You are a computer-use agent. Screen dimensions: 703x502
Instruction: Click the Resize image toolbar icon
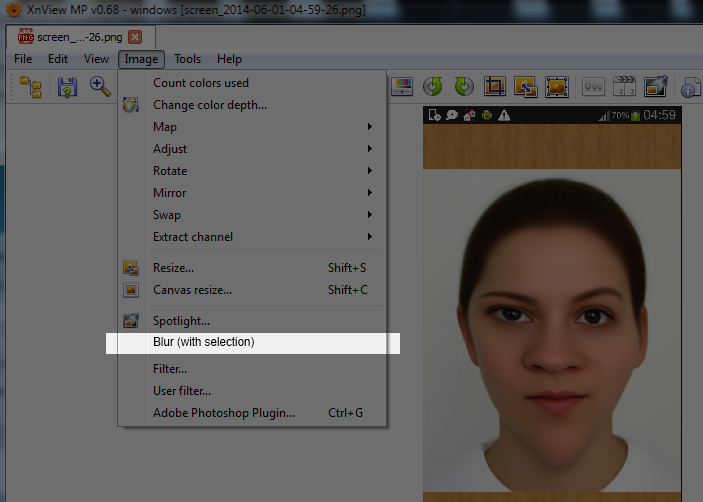[526, 87]
